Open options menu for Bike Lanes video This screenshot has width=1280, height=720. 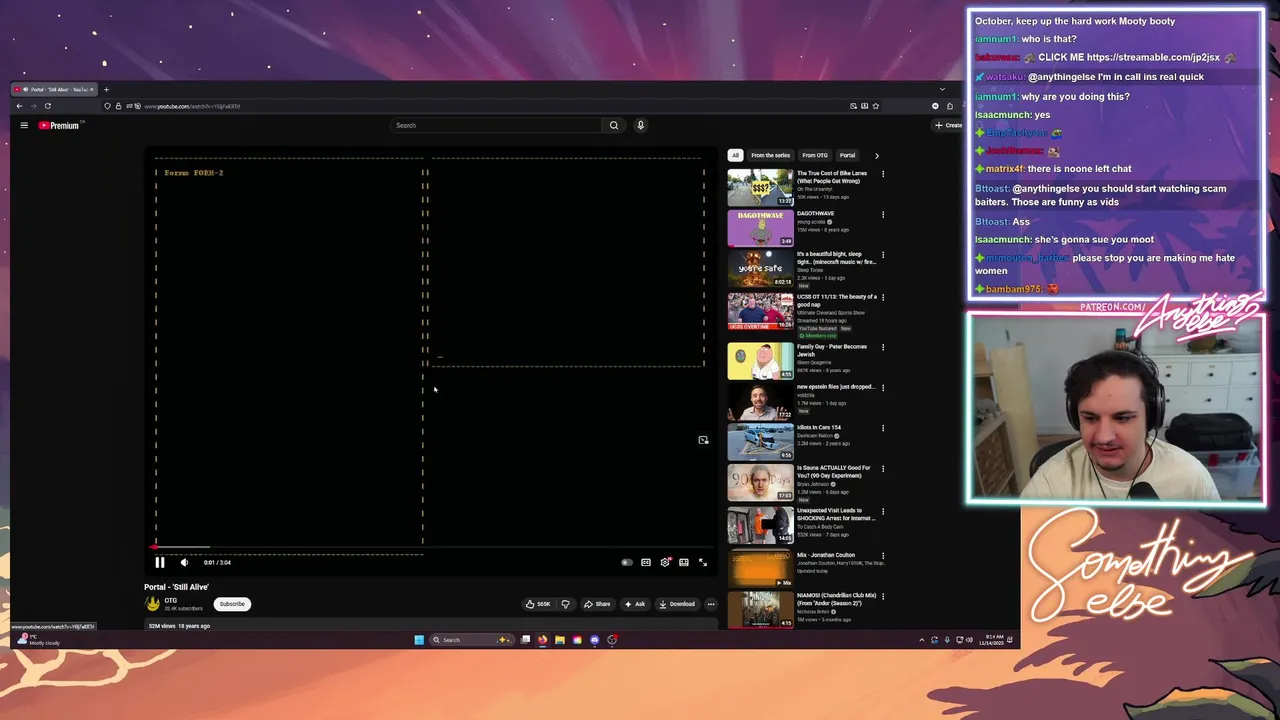point(883,174)
